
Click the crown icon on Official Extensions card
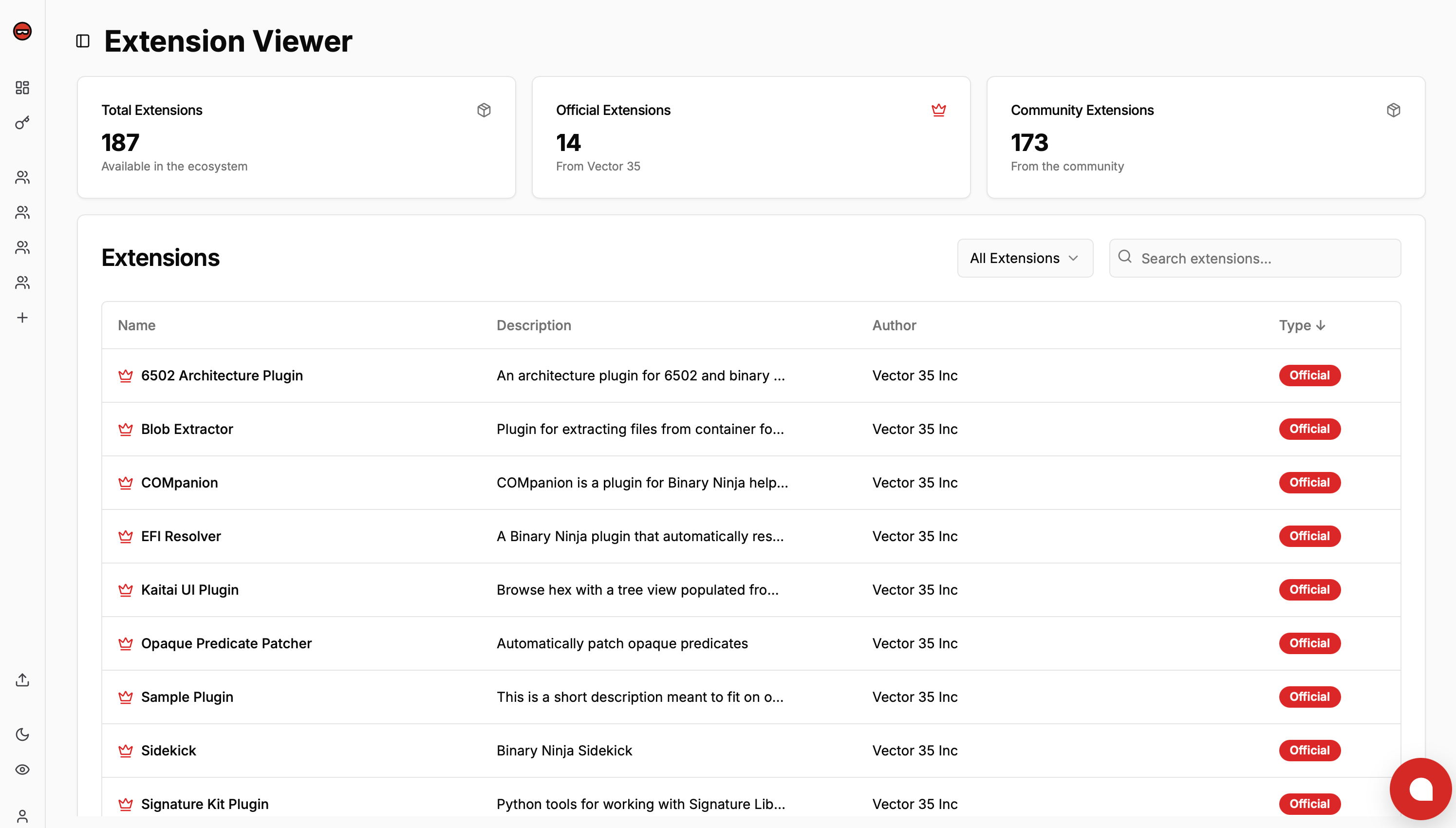point(939,110)
